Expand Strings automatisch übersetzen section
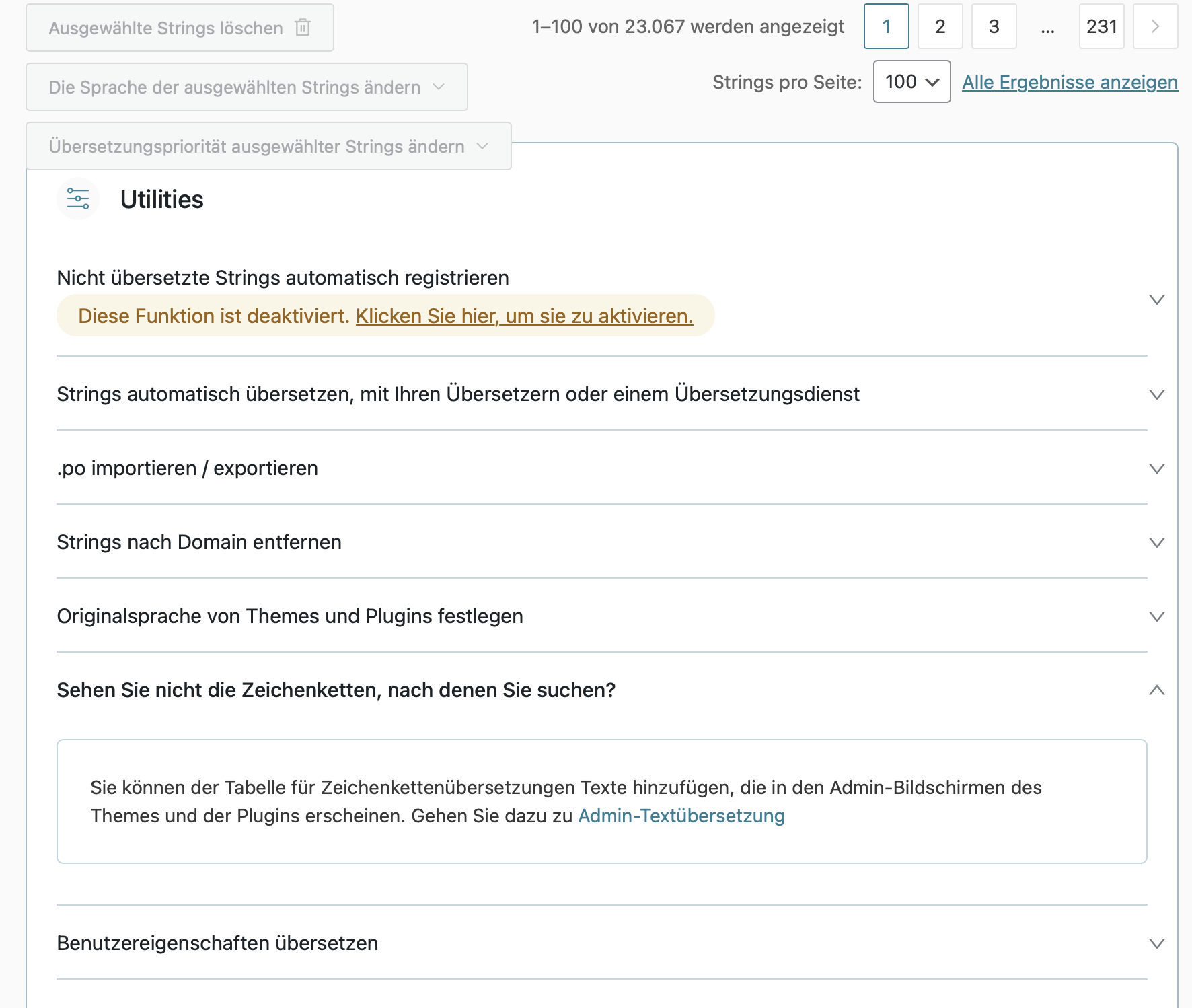1192x1008 pixels. click(x=1156, y=395)
